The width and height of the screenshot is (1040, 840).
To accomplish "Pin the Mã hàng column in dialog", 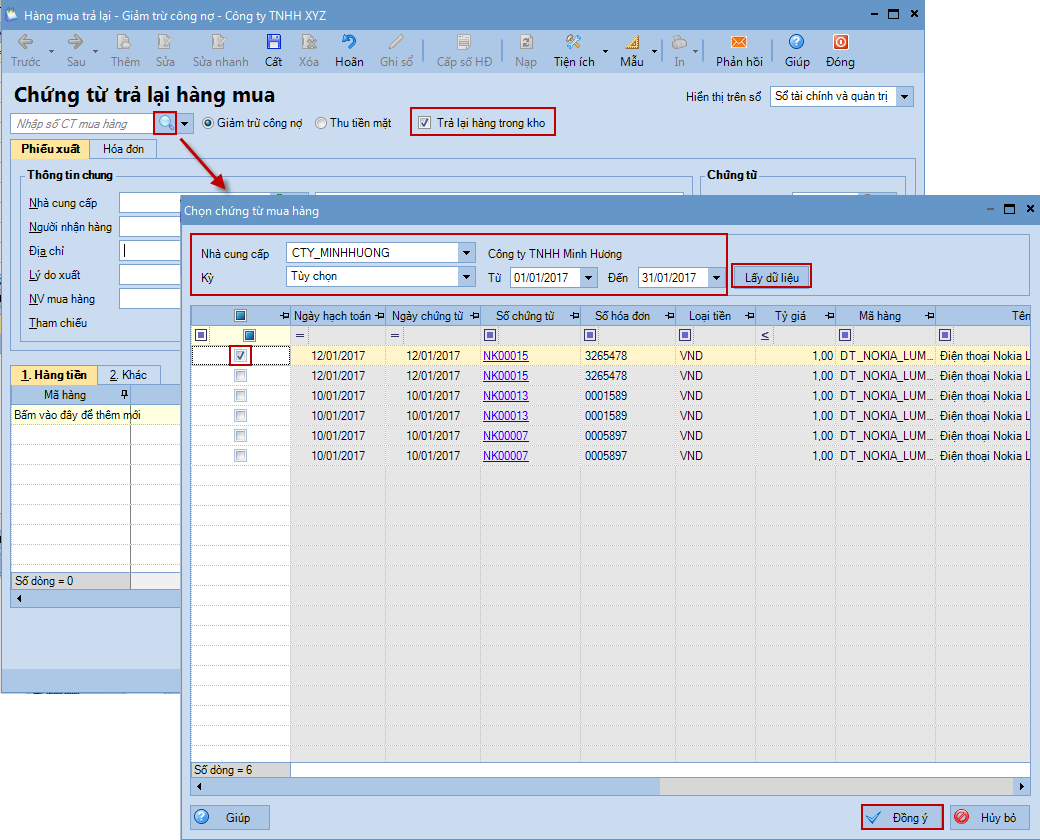I will (x=930, y=316).
